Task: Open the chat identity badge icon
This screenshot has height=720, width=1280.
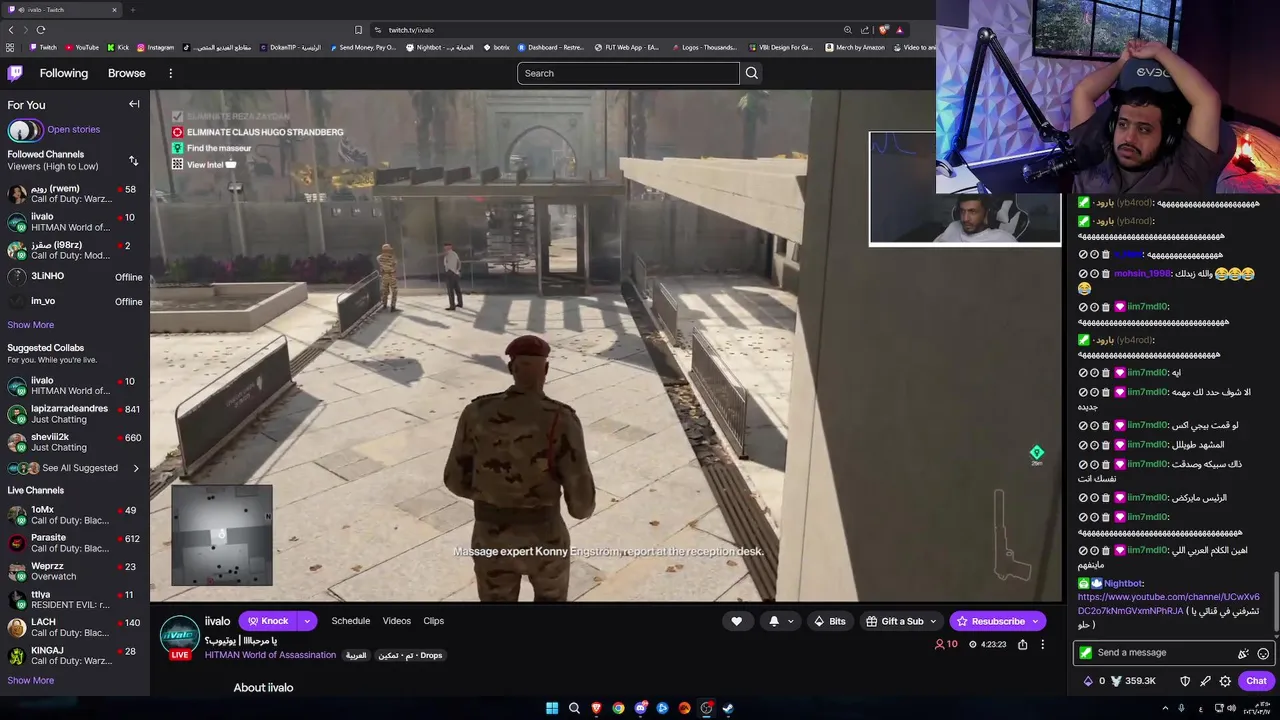Action: pos(1086,653)
